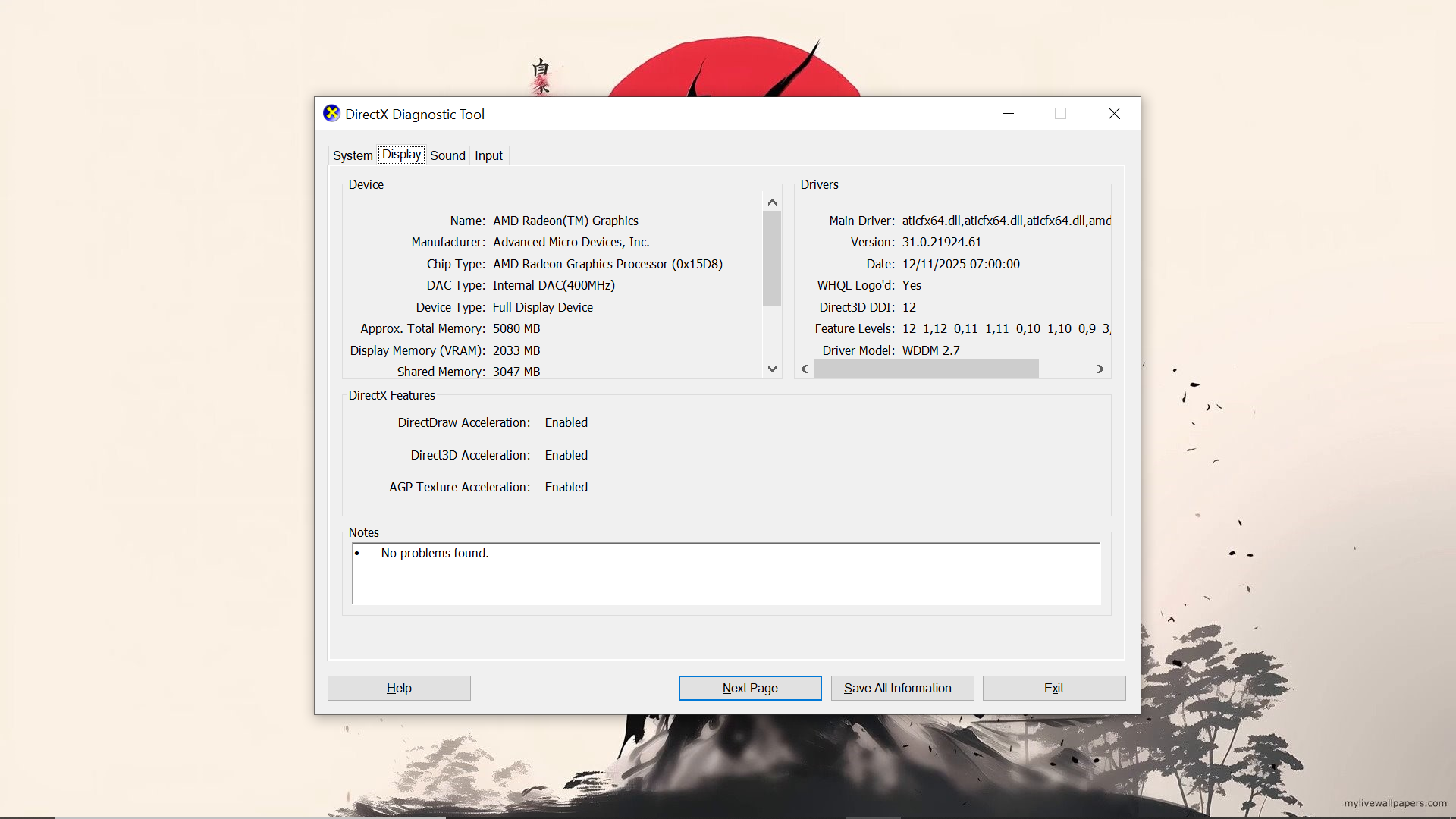Click the Device vertical scrollbar thumb
1456x819 pixels.
point(772,259)
